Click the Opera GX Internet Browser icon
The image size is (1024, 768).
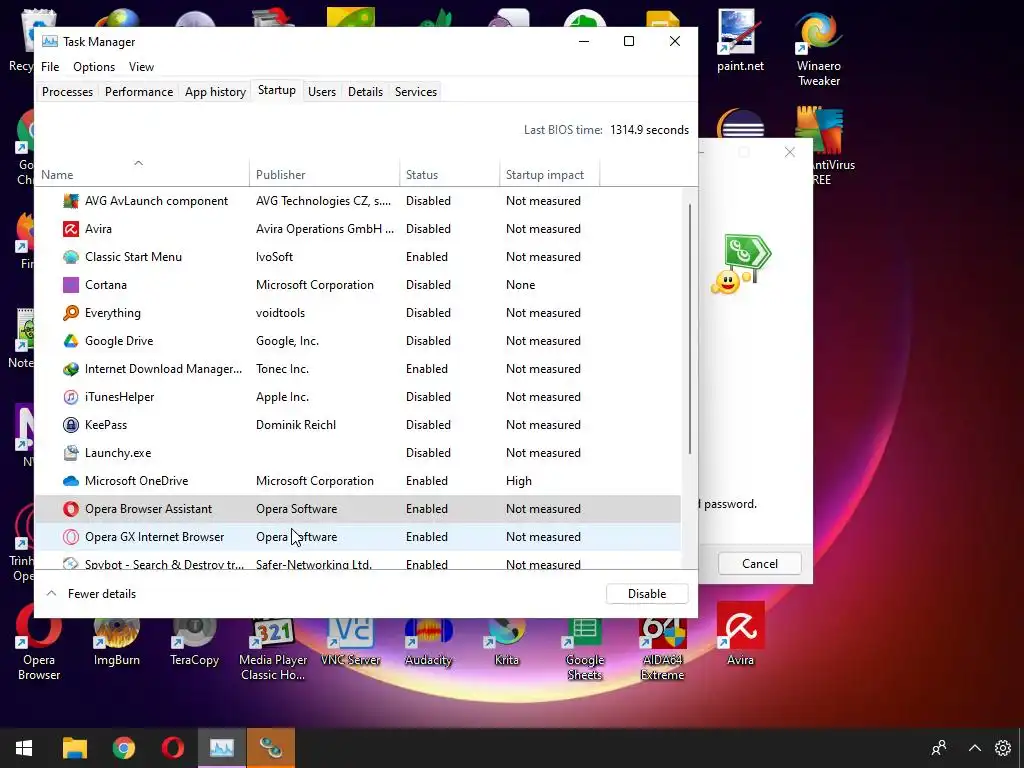click(x=71, y=537)
